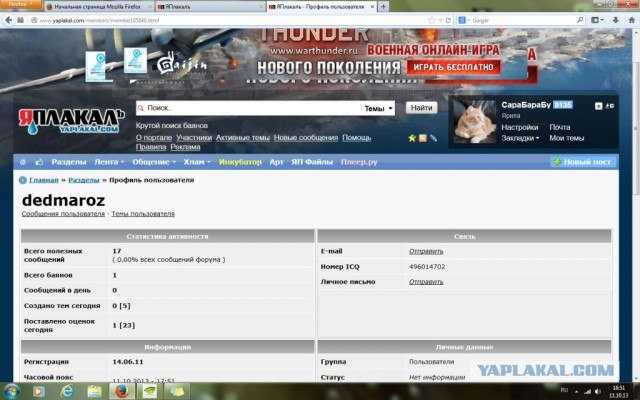Image resolution: width=640 pixels, height=400 pixels.
Task: Open the Windows Start button
Action: [x=11, y=391]
